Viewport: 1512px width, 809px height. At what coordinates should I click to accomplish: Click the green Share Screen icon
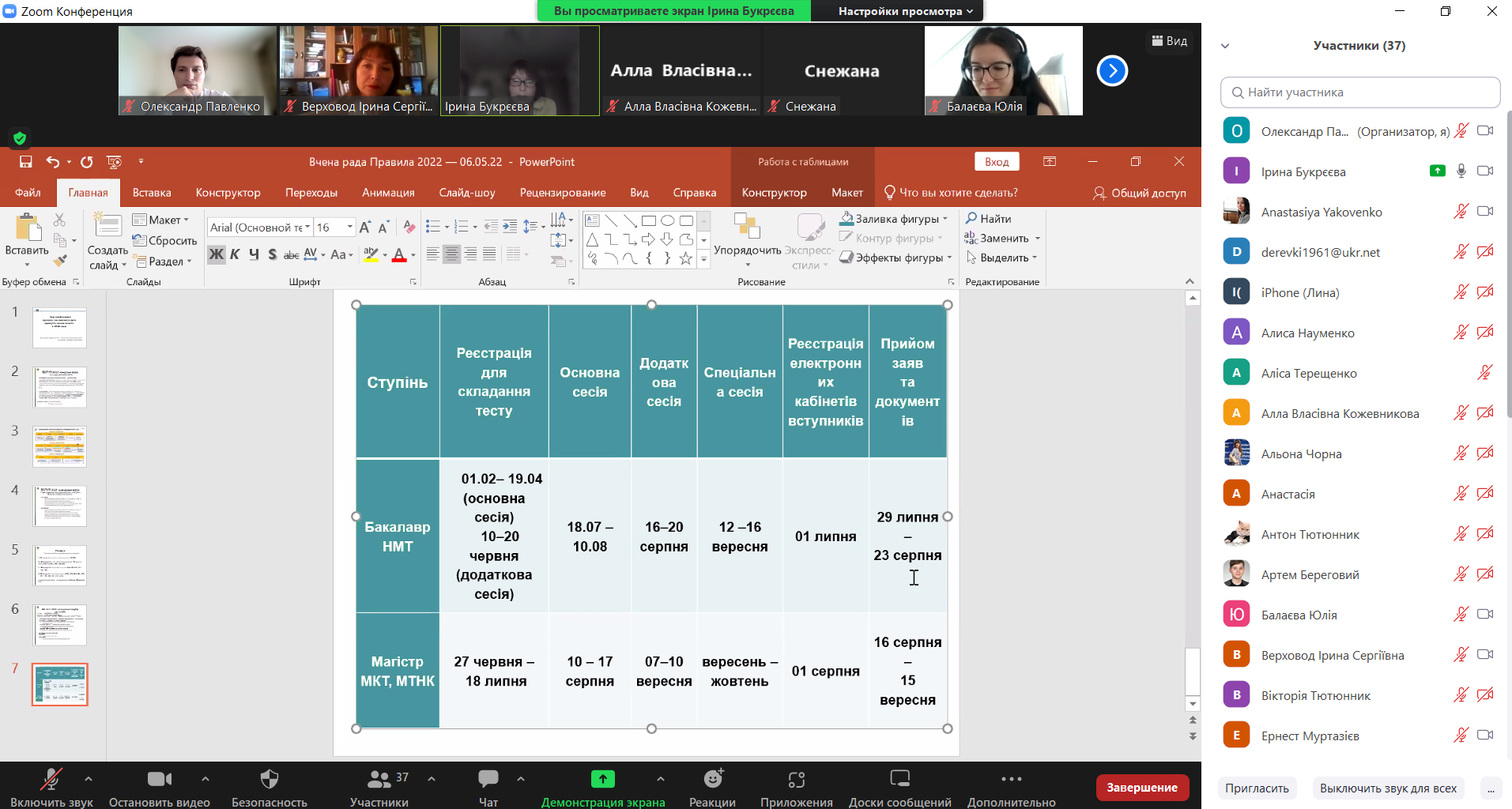(602, 780)
